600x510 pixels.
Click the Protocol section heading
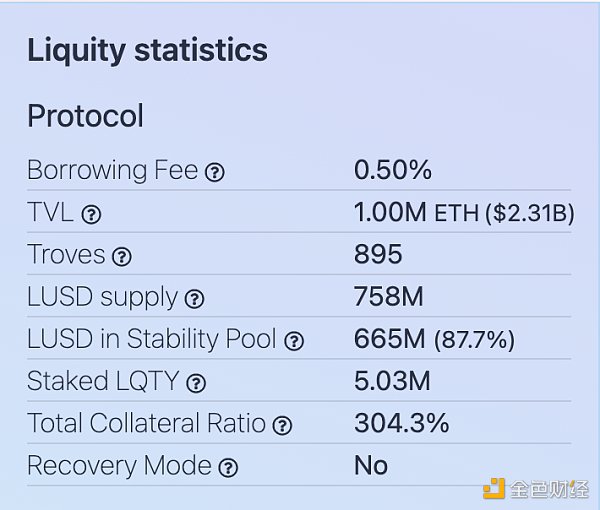pyautogui.click(x=85, y=116)
